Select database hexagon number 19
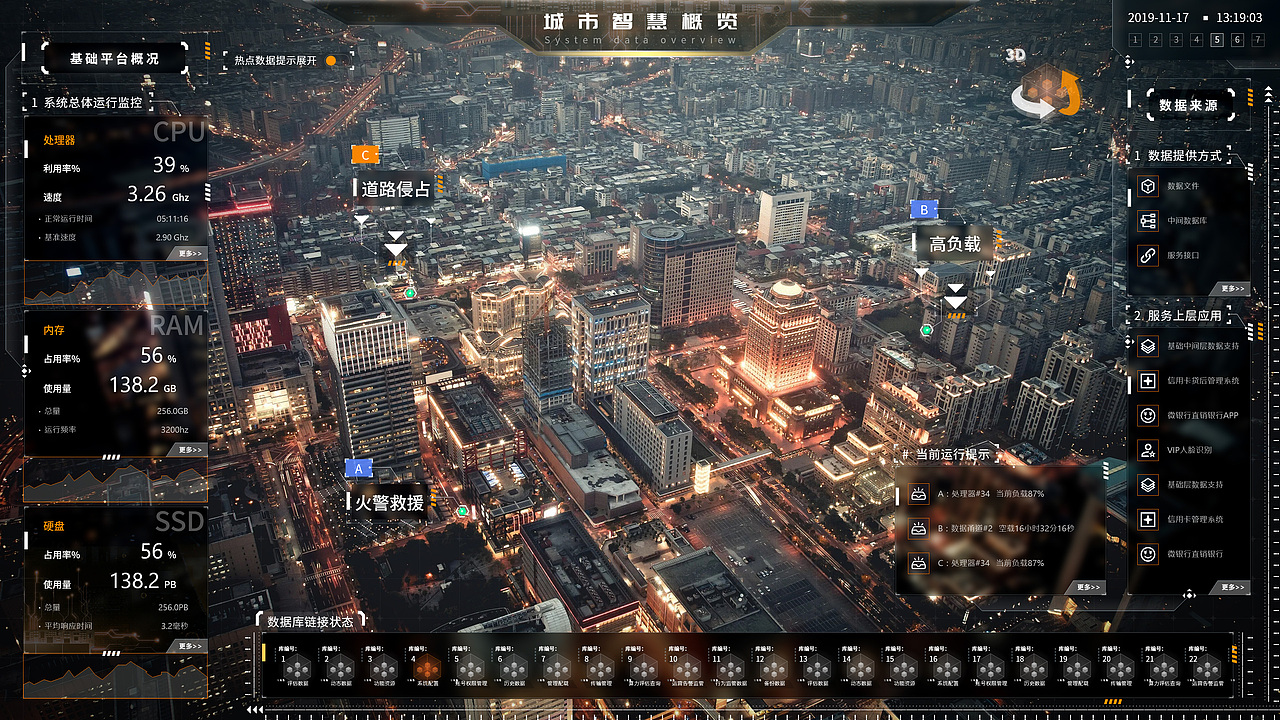The image size is (1280, 720). point(1076,668)
